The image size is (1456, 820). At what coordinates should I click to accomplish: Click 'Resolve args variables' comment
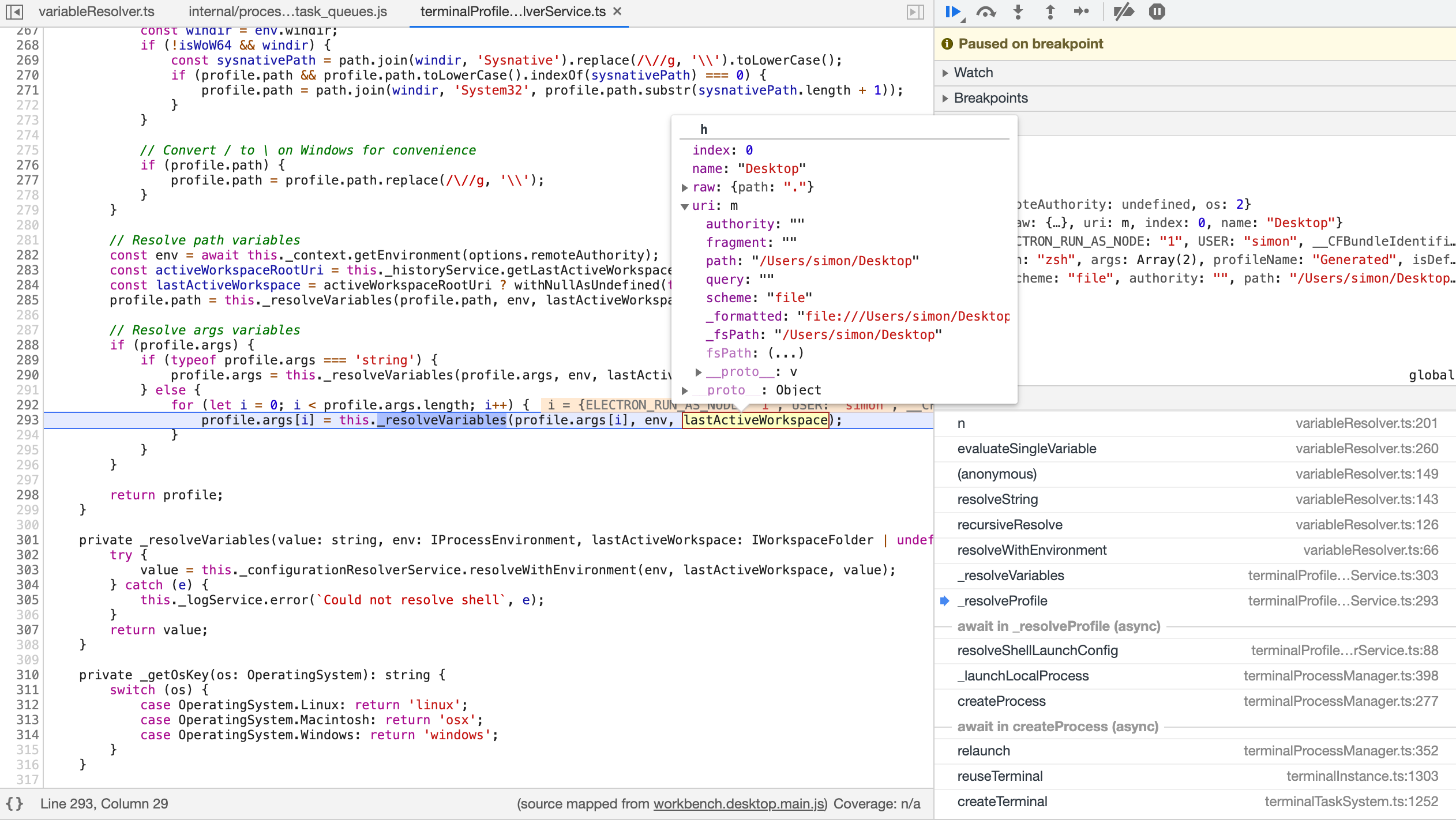(205, 330)
